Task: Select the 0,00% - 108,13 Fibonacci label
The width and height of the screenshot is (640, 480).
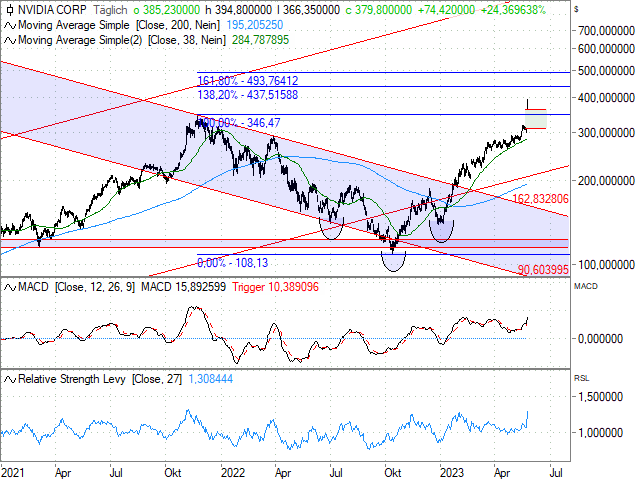Action: click(233, 263)
